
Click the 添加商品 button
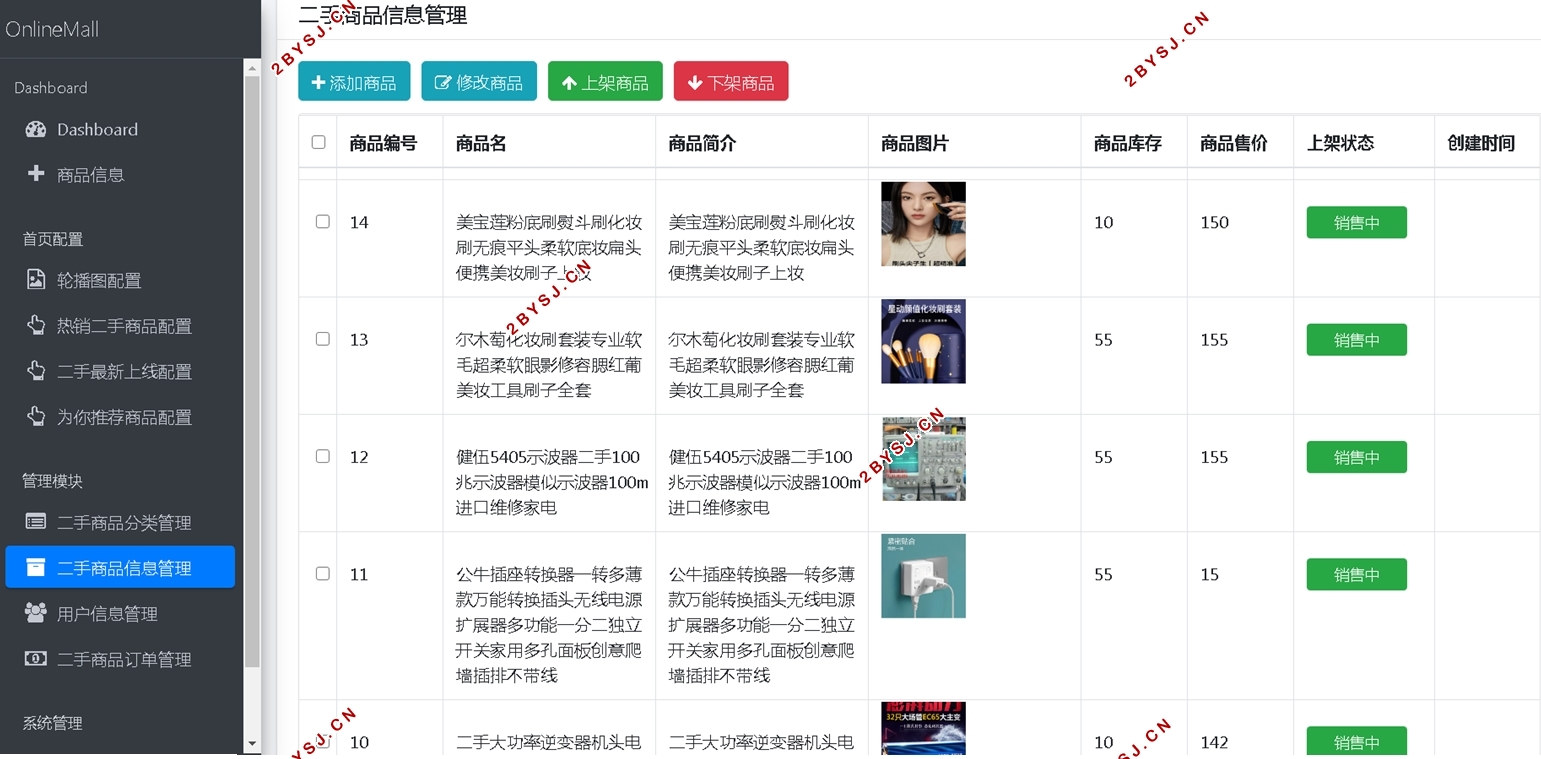354,82
